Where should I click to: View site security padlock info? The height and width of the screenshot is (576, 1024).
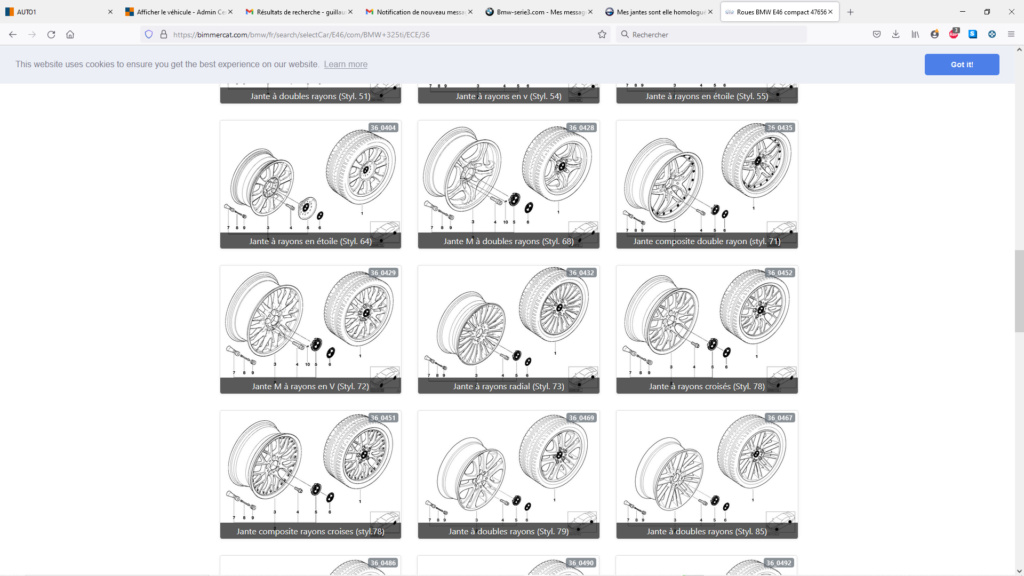[163, 35]
